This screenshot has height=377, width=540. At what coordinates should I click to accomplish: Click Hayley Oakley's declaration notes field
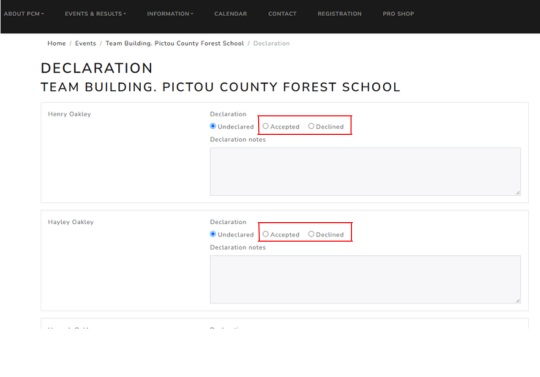click(x=365, y=279)
